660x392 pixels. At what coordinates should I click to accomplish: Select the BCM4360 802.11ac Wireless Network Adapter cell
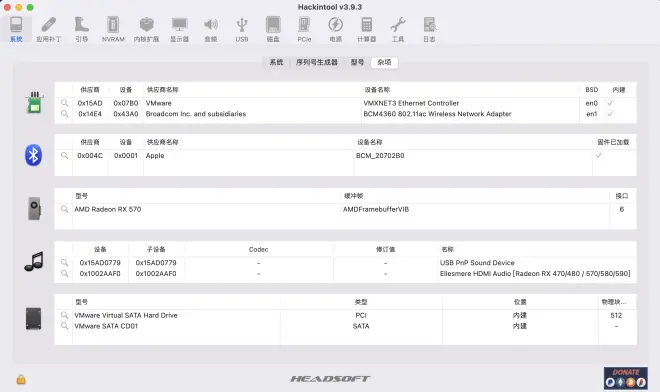click(437, 114)
